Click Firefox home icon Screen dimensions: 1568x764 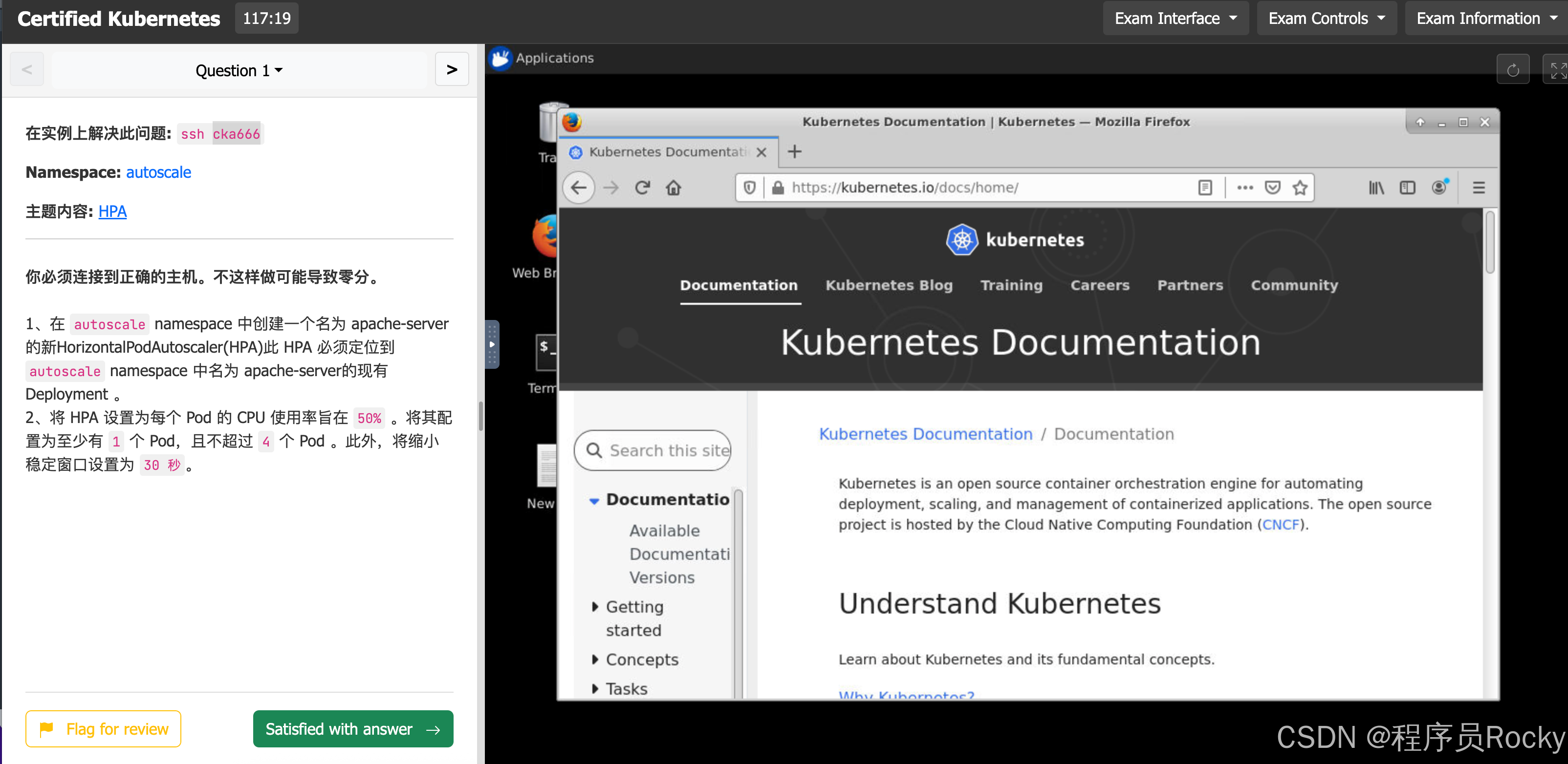click(673, 188)
